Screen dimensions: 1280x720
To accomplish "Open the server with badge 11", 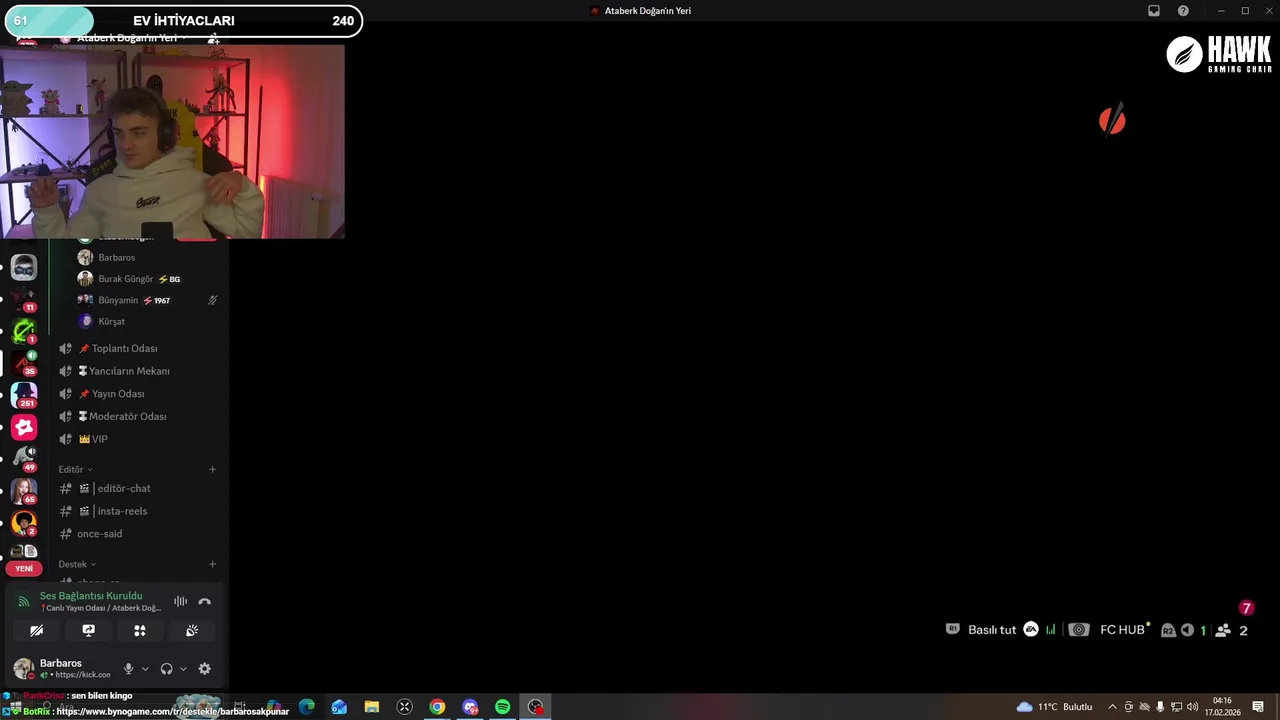I will [24, 299].
